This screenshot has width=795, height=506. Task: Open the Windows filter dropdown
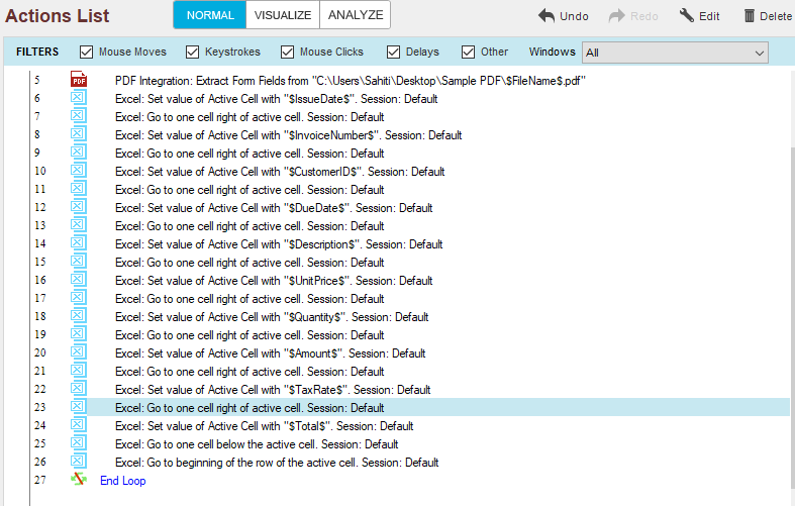click(675, 53)
